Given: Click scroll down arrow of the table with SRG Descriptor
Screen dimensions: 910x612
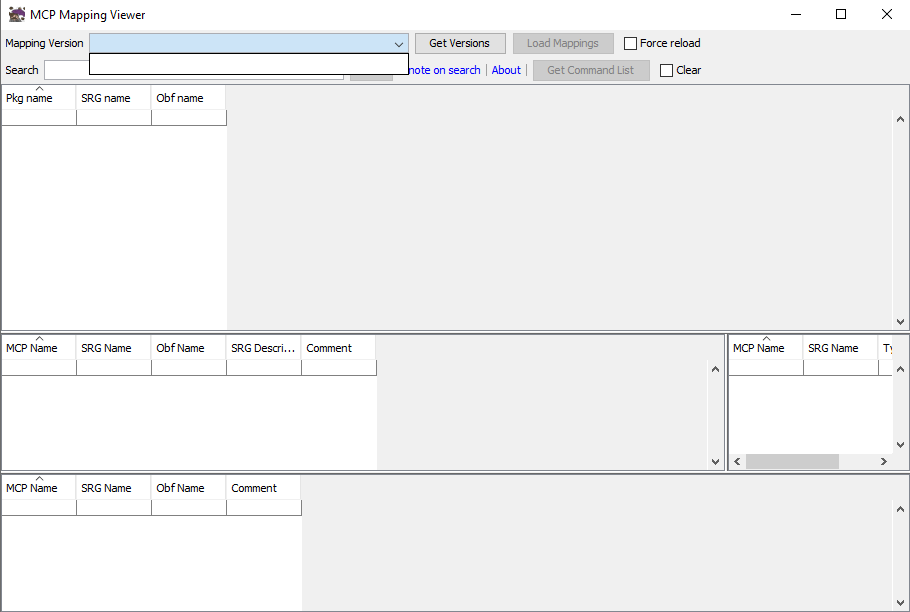Looking at the screenshot, I should (x=715, y=462).
